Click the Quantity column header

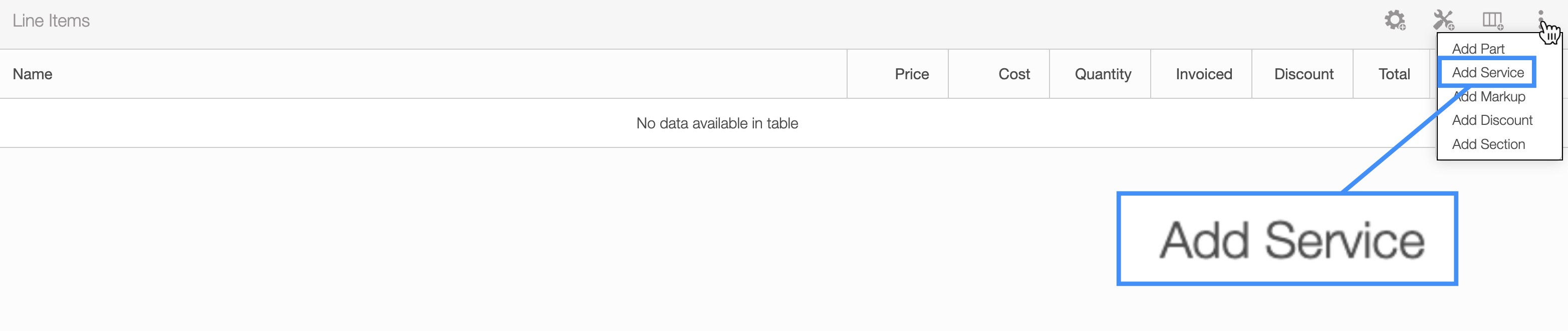pyautogui.click(x=1102, y=74)
